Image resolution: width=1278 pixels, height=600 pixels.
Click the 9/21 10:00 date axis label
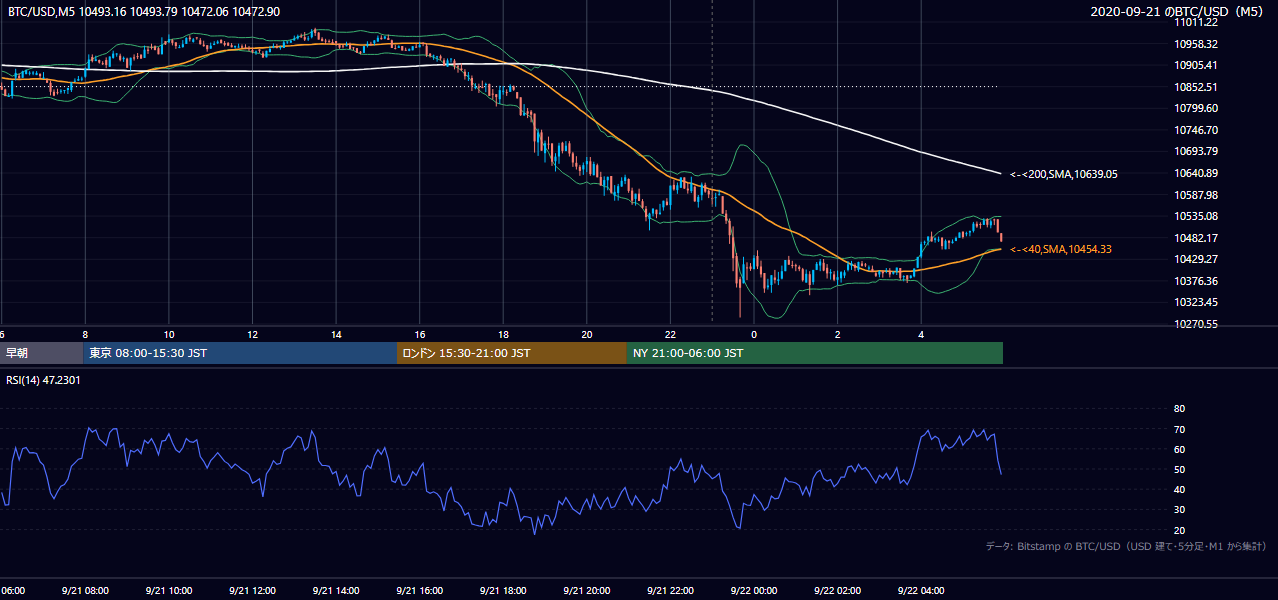pos(168,590)
